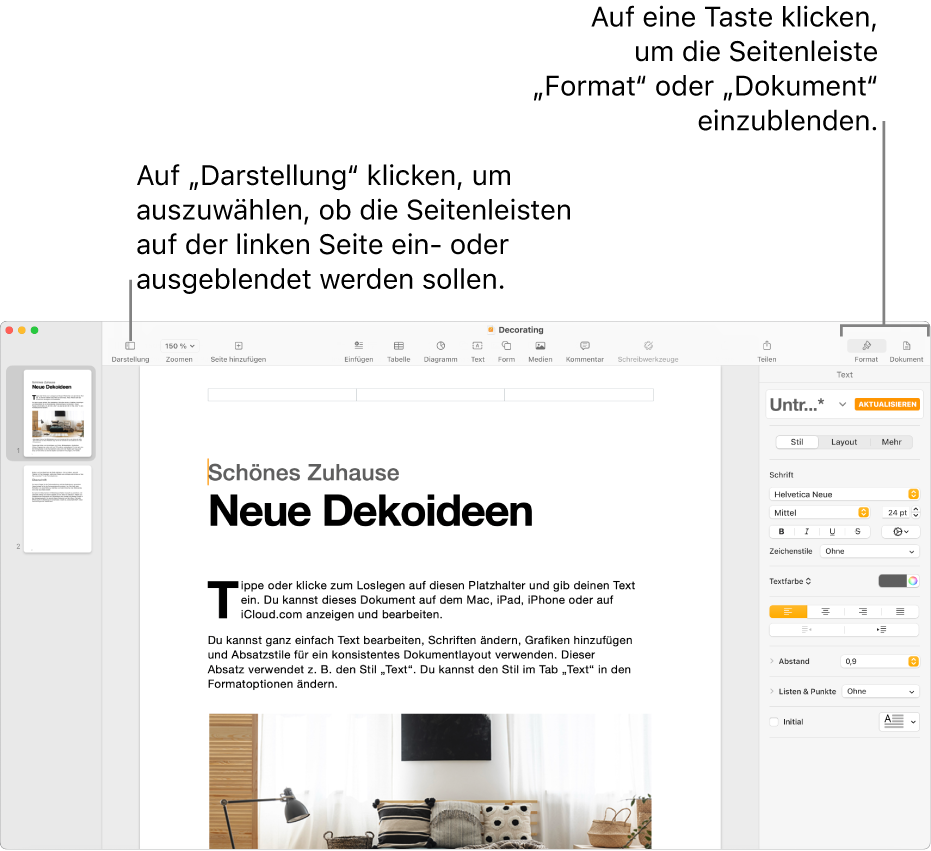Switch to the Mehr tab
This screenshot has width=931, height=851.
click(x=891, y=442)
